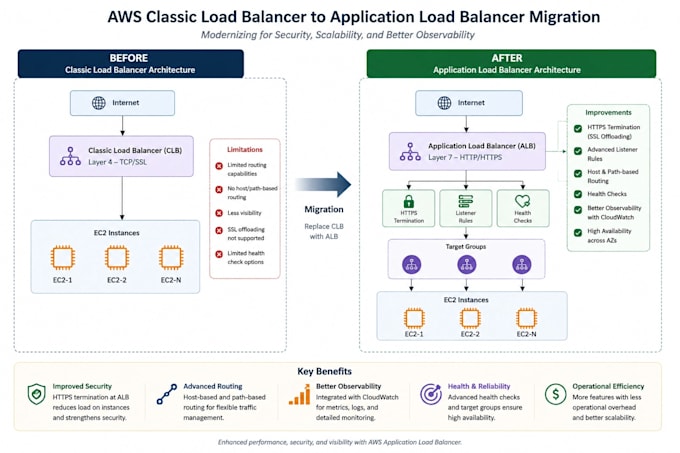
Task: Click the 'Classic Load Balancer (CLB)' label
Action: point(135,150)
